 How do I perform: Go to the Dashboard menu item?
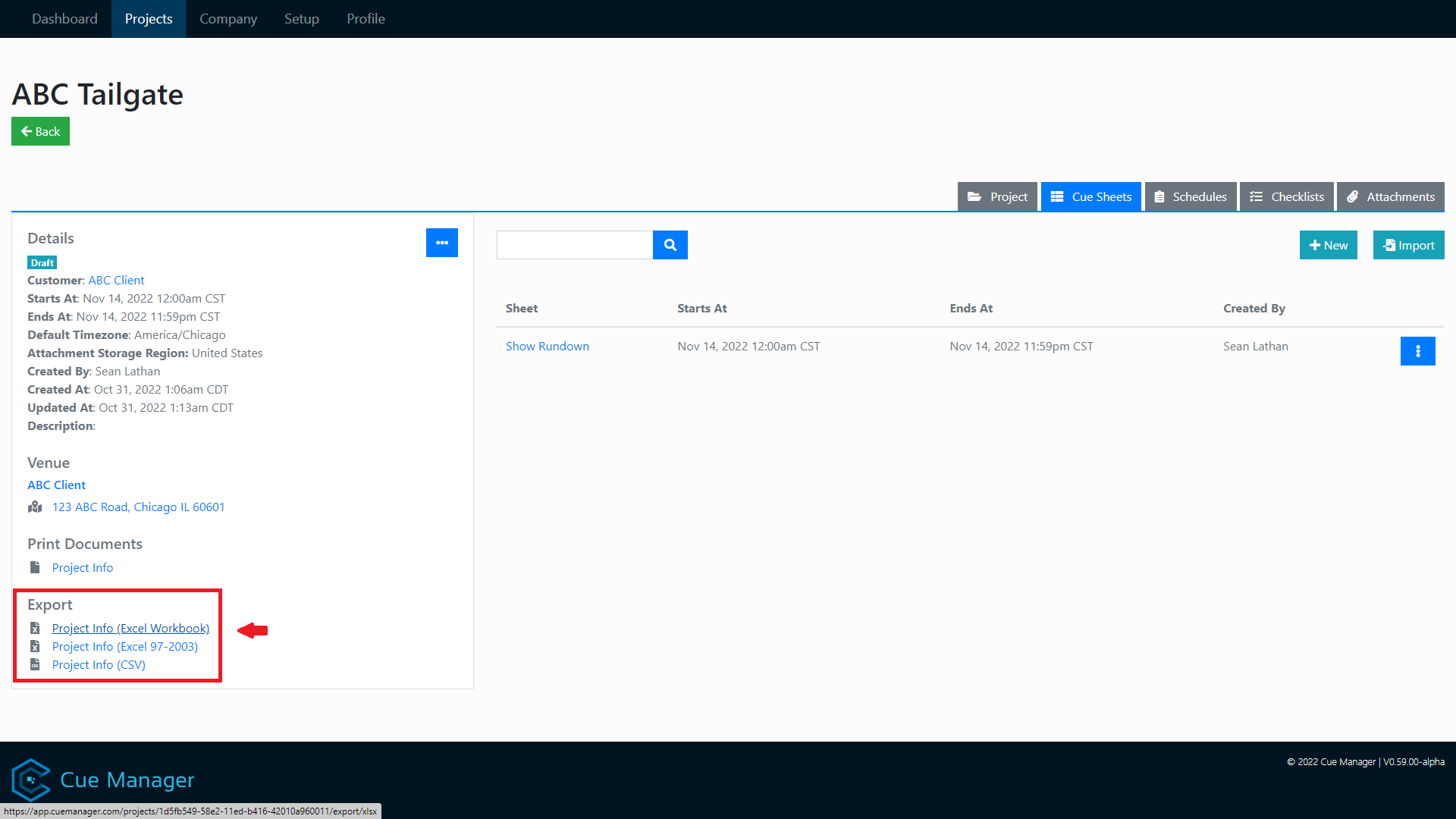(64, 18)
